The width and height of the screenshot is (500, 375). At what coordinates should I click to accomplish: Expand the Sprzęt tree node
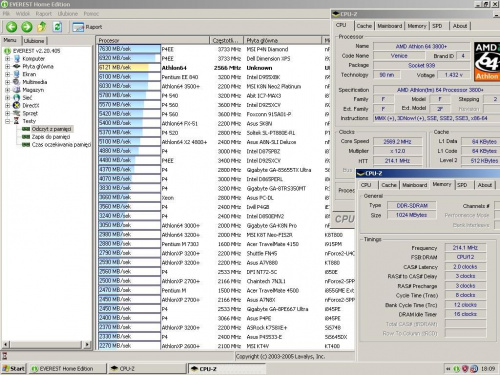pos(7,113)
